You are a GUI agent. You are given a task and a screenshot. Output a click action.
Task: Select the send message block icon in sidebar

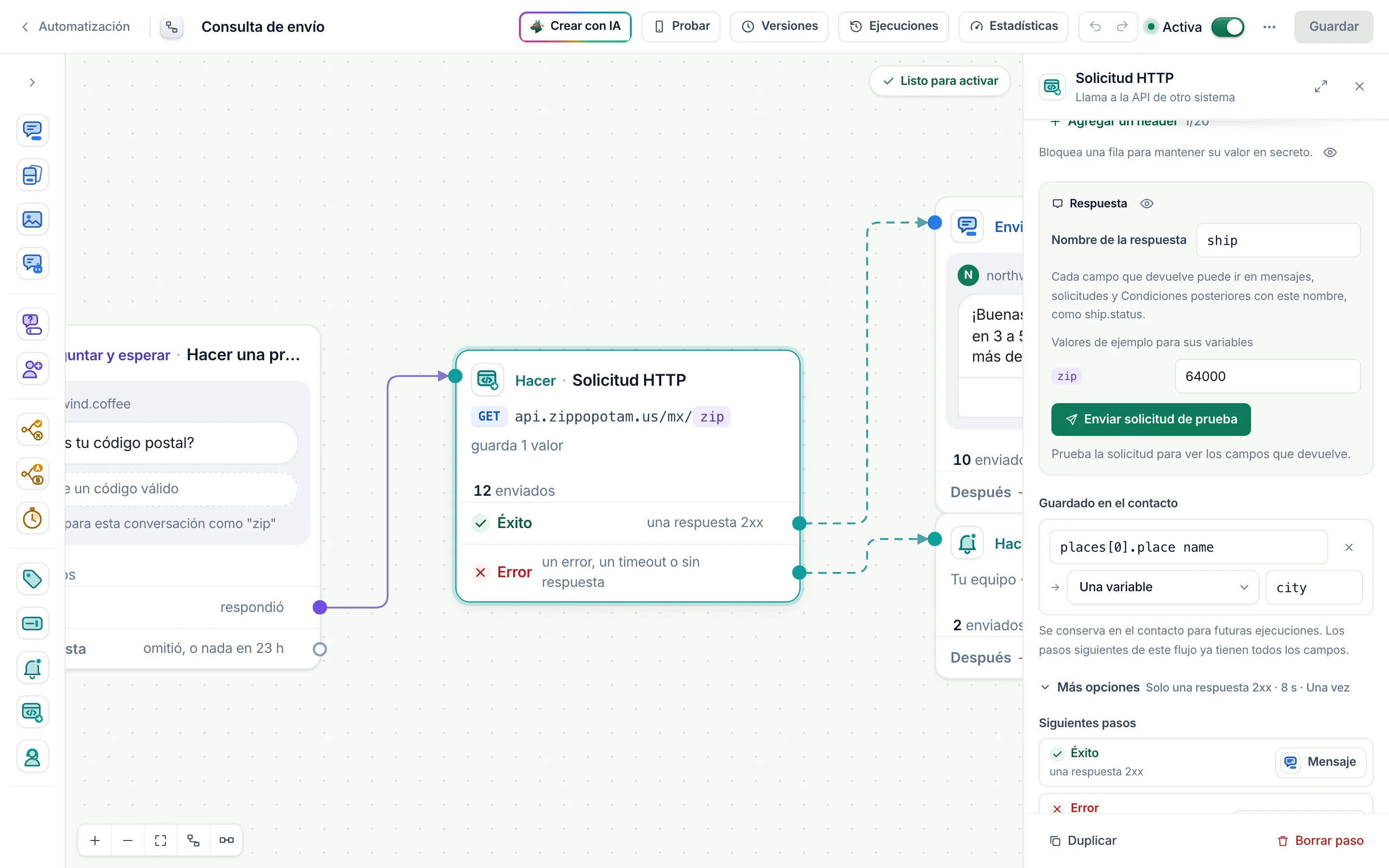[x=32, y=130]
